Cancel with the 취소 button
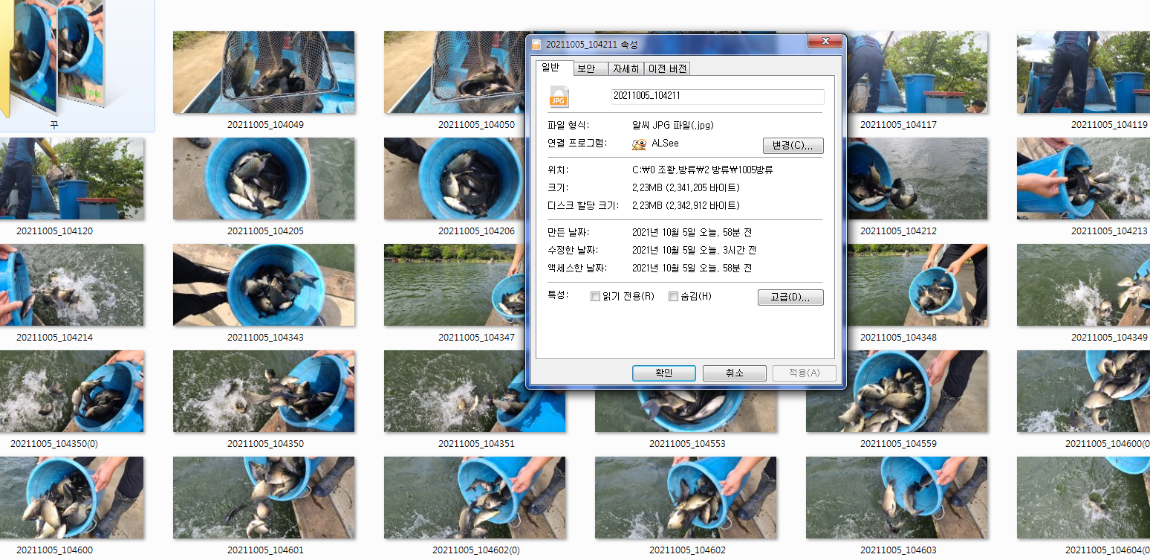The width and height of the screenshot is (1150, 560). tap(734, 373)
